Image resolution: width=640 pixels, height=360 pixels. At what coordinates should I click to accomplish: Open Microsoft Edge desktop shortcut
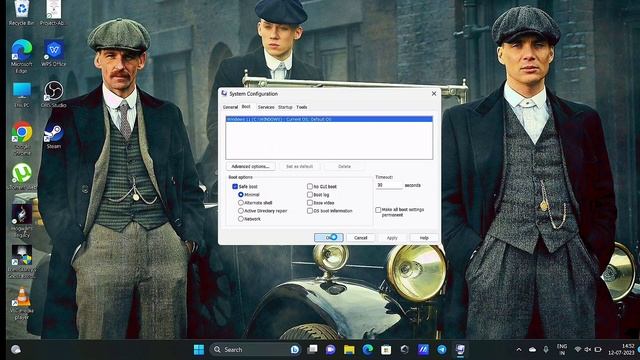[22, 56]
